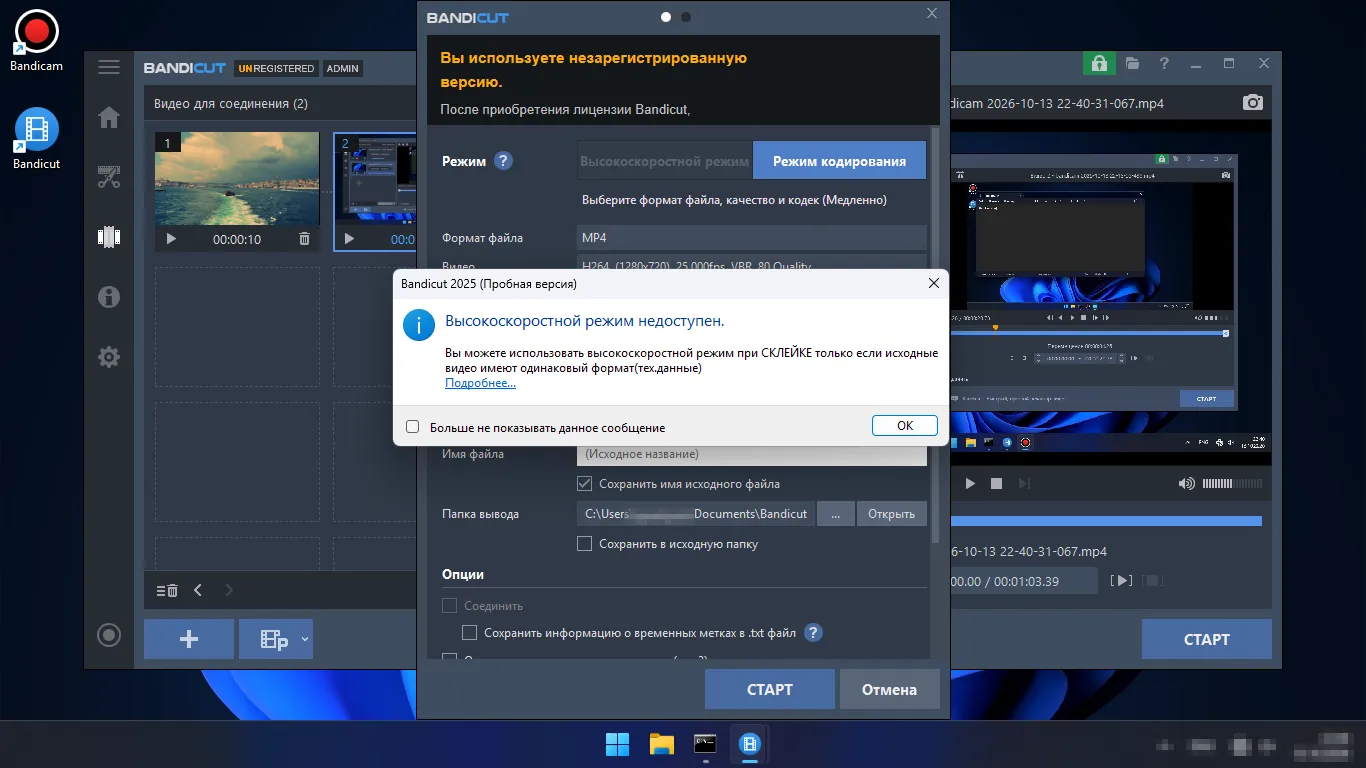Toggle 'Сохранить имя исходного файла' checkbox
The height and width of the screenshot is (768, 1366).
click(x=585, y=484)
